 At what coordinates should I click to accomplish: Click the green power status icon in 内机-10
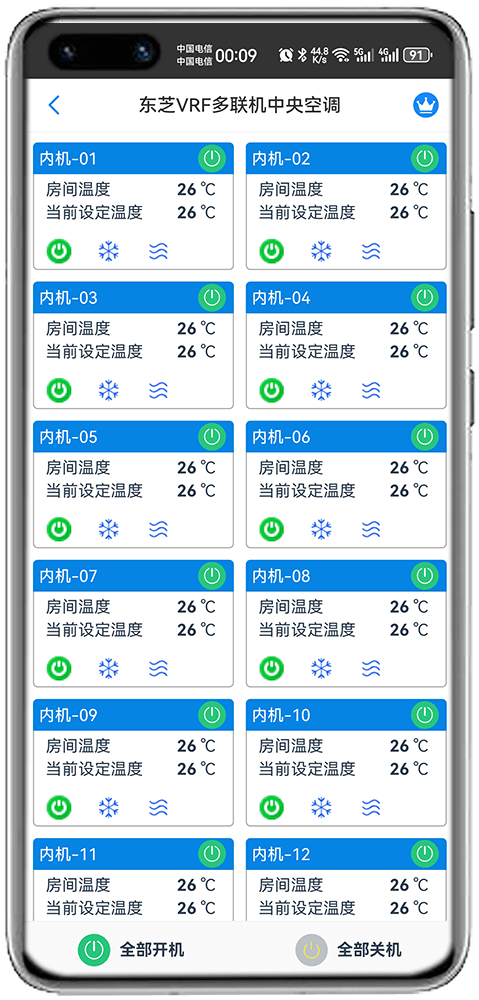(272, 807)
